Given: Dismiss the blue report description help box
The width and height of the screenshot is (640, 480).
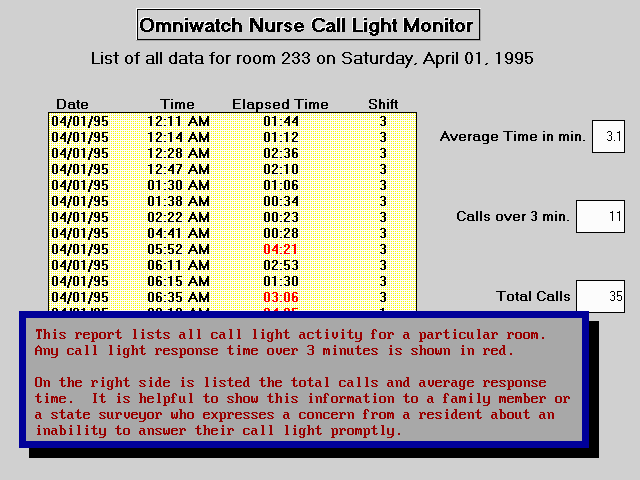Looking at the screenshot, I should (301, 379).
